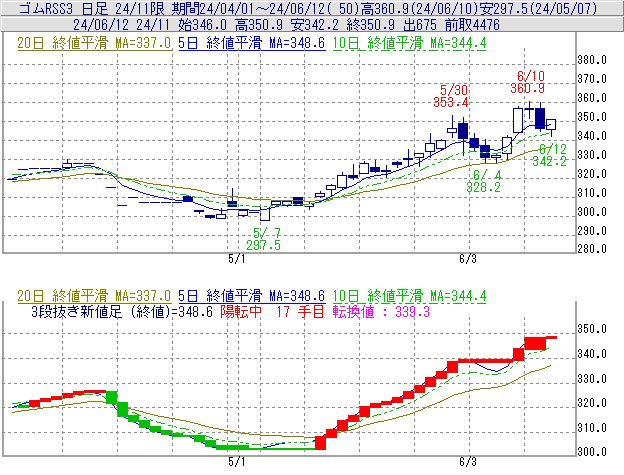Click the 5/30 353.4 high annotation

click(451, 96)
